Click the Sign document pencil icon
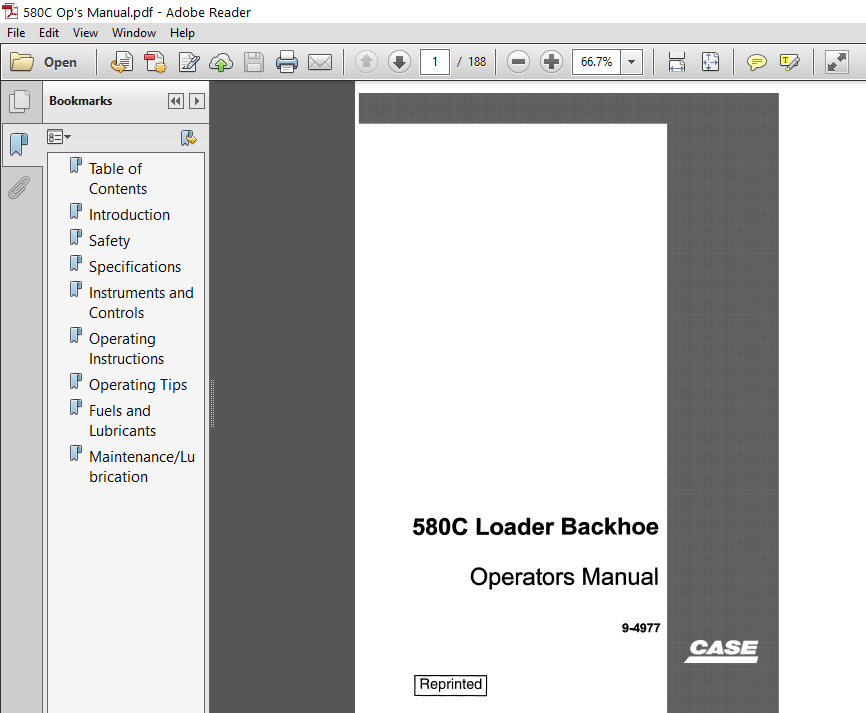Viewport: 866px width, 713px height. 189,62
